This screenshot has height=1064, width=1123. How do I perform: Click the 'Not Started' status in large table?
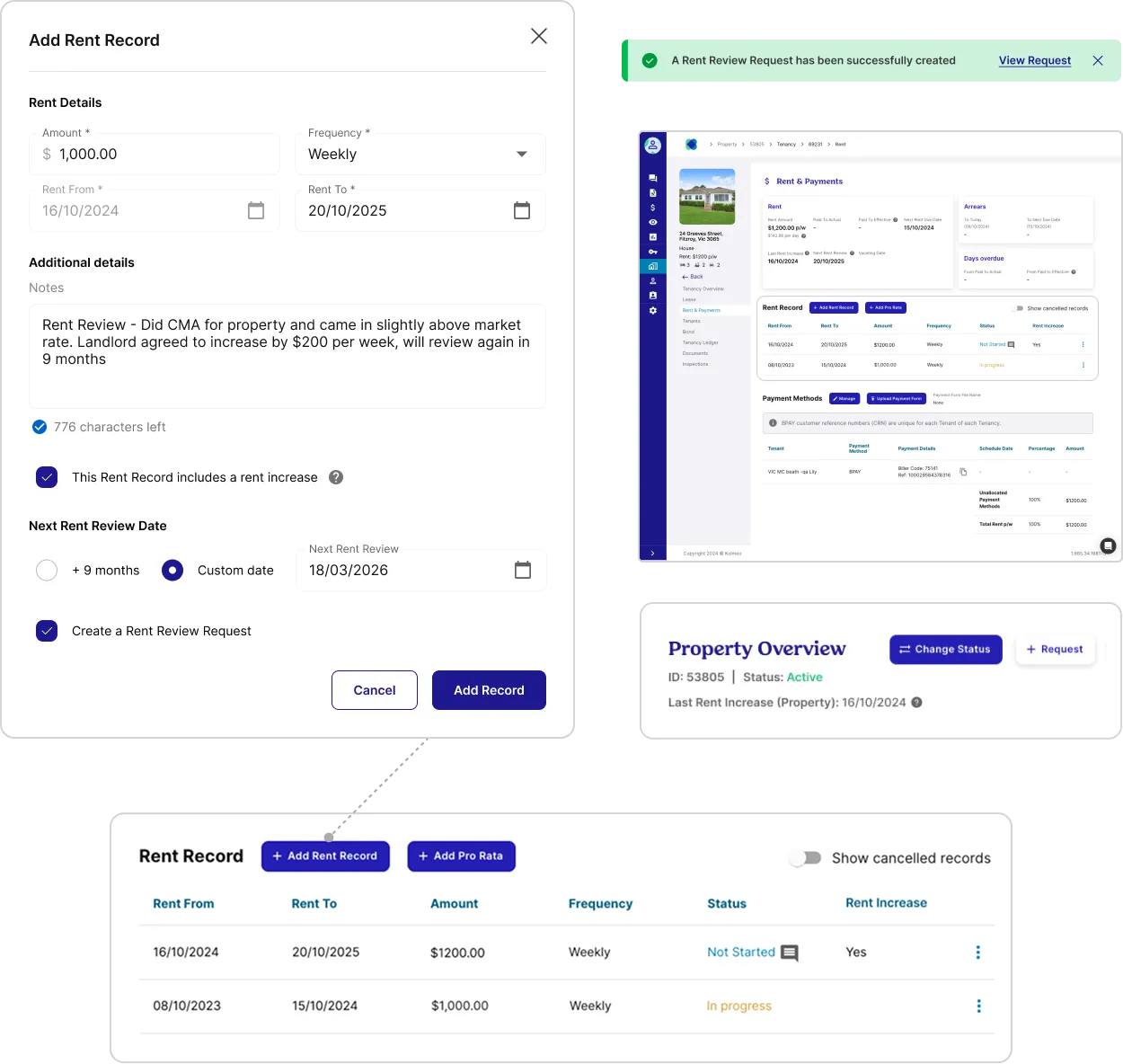(x=741, y=953)
